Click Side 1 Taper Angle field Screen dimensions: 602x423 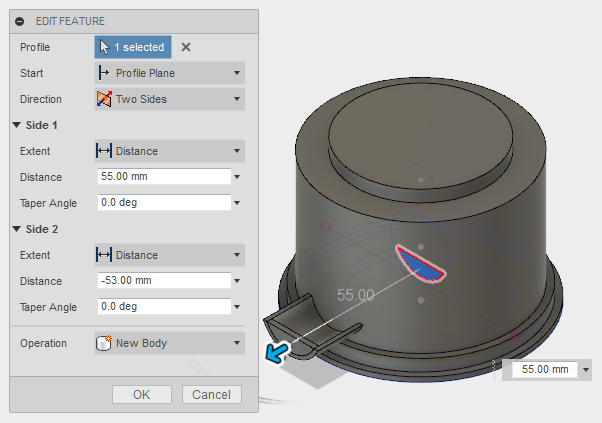click(164, 202)
